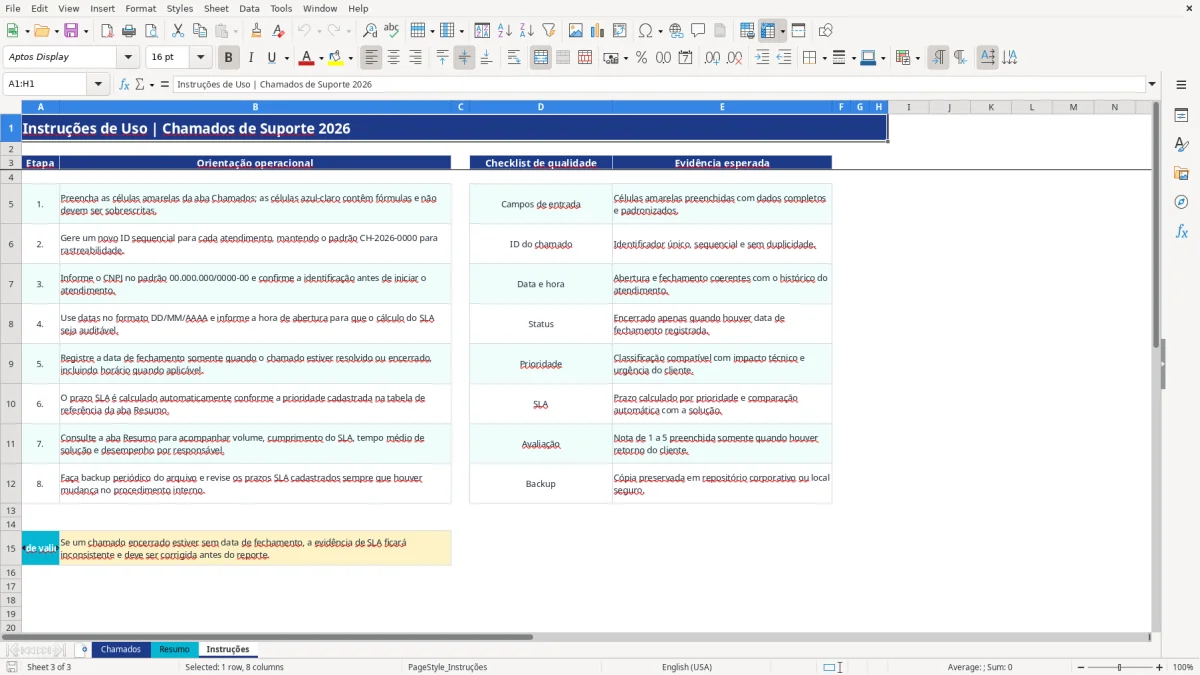Screen dimensions: 1200x675
Task: Insert special character omega icon
Action: pos(645,31)
